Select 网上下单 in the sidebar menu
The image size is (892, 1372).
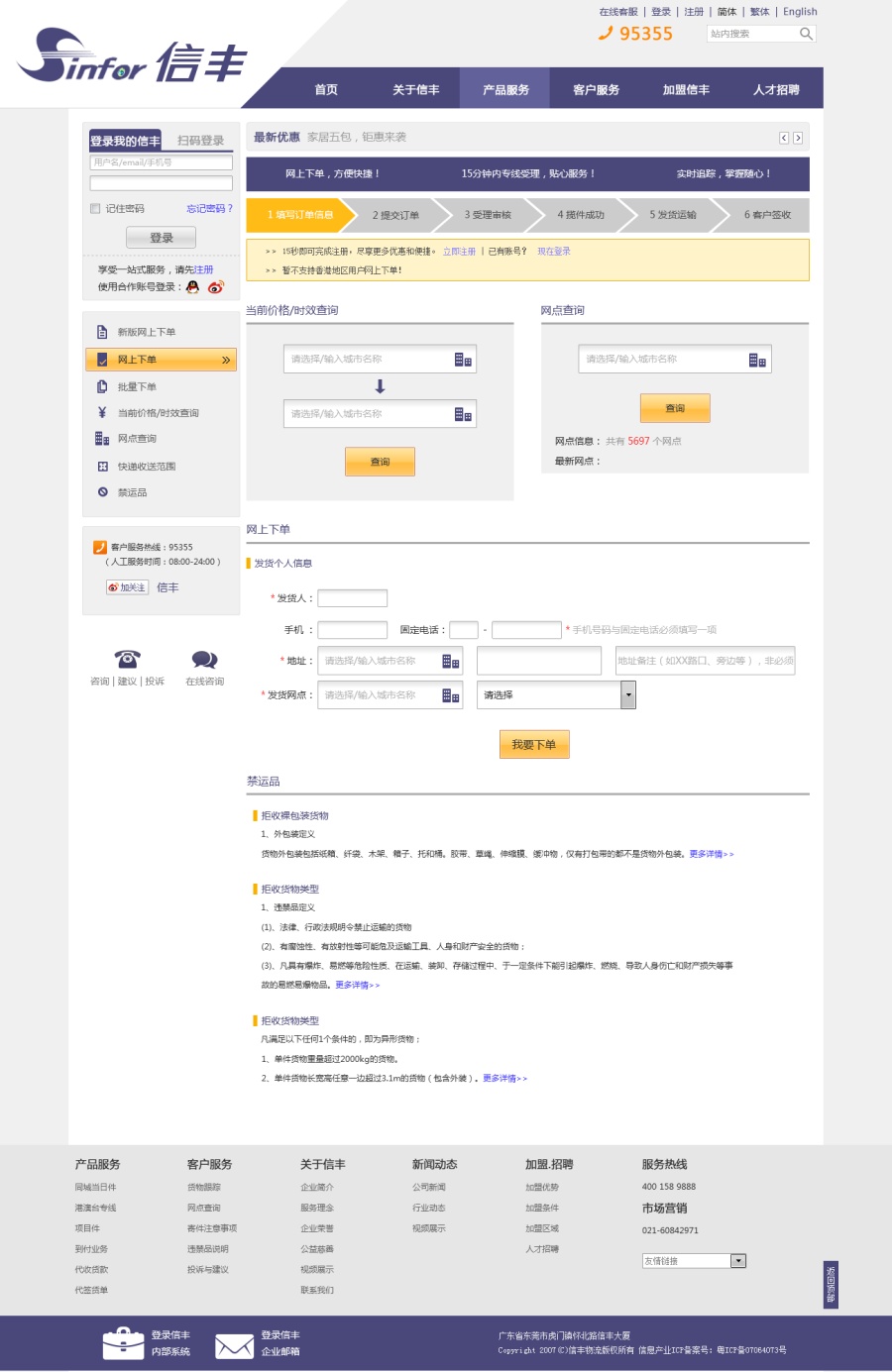pos(161,360)
